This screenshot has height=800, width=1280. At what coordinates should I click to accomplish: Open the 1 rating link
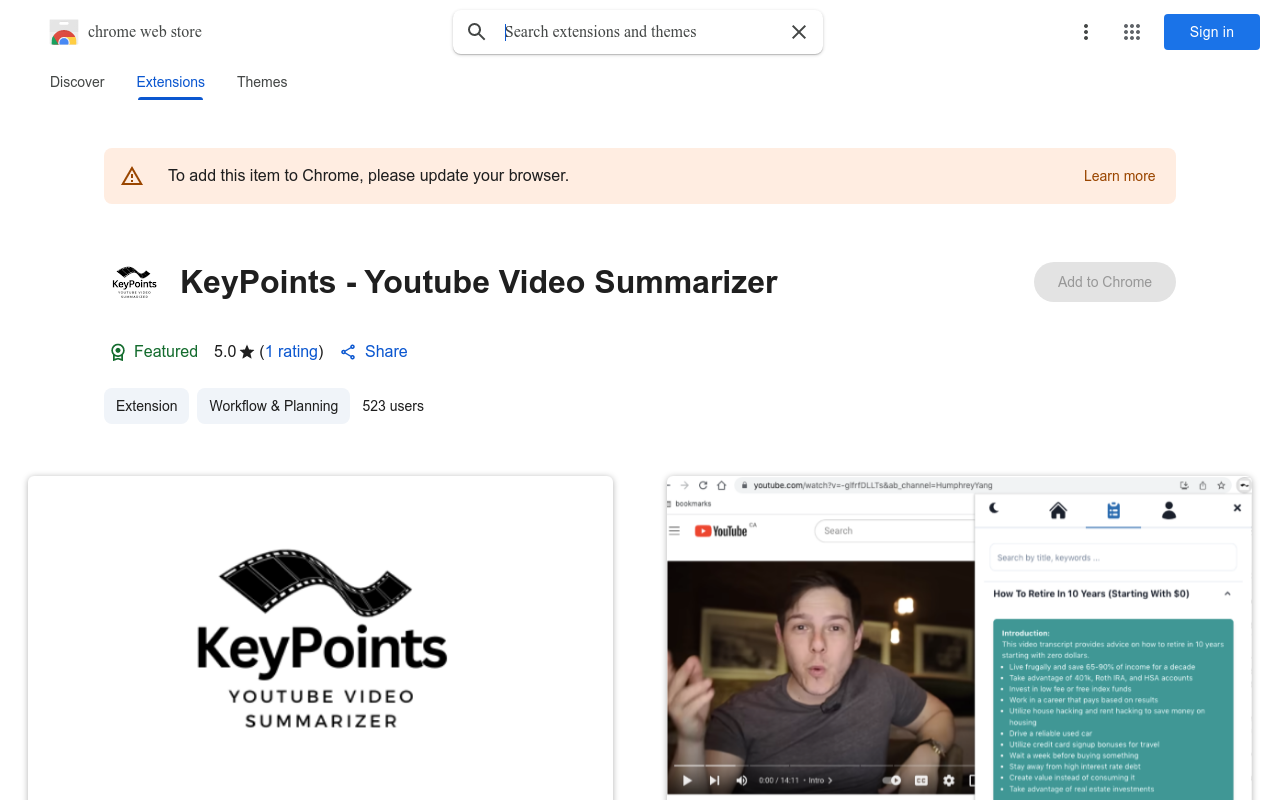[x=292, y=352]
